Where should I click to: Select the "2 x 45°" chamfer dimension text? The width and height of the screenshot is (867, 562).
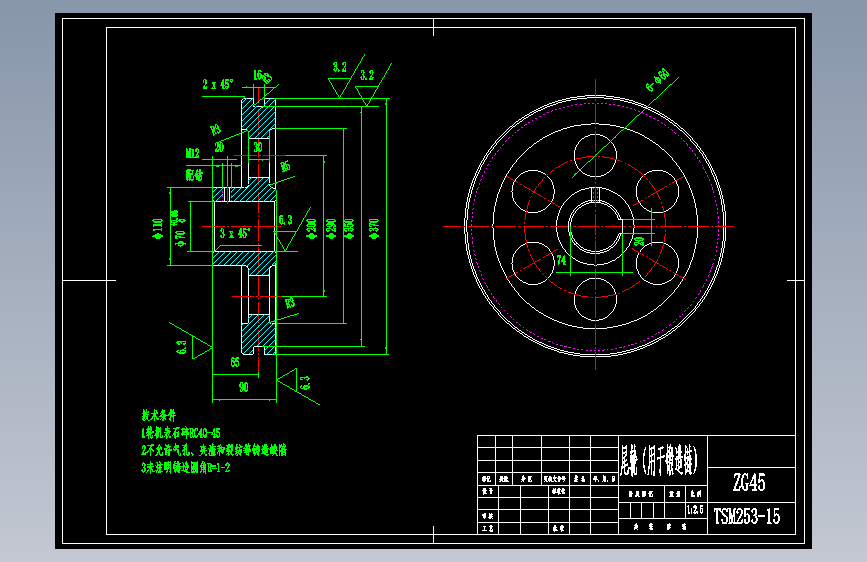pyautogui.click(x=217, y=85)
